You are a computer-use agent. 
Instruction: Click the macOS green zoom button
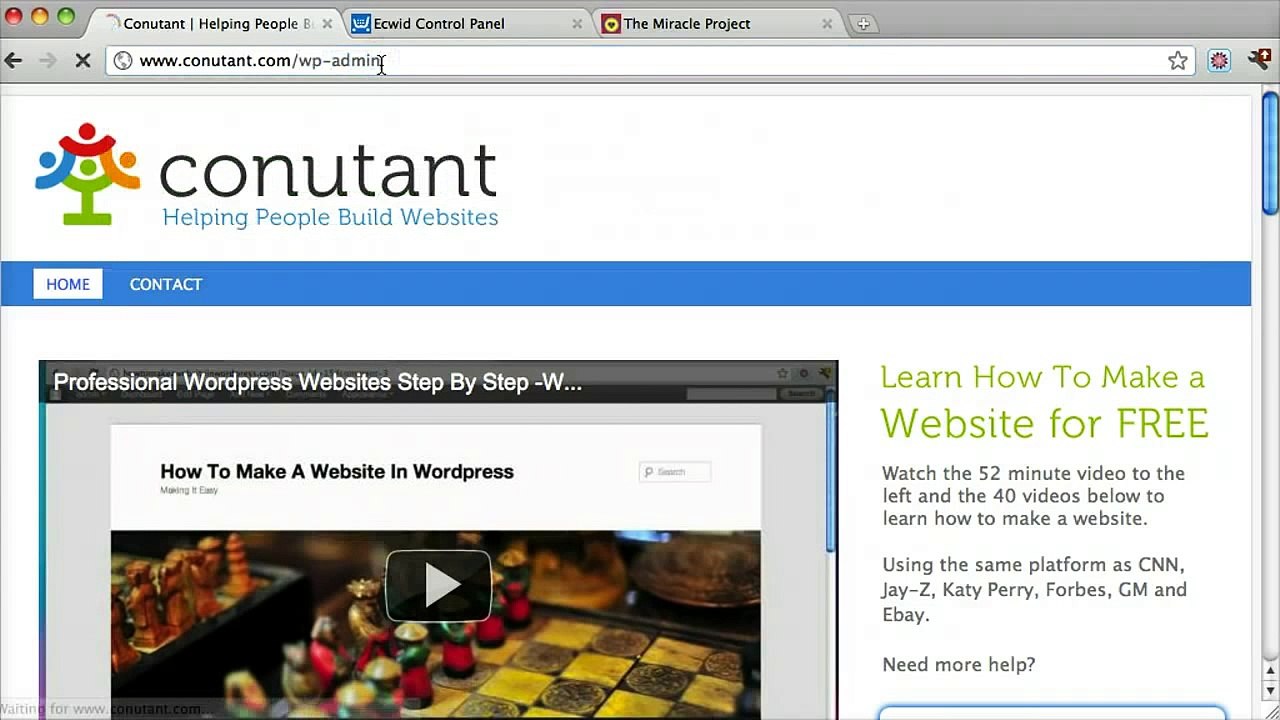(65, 16)
